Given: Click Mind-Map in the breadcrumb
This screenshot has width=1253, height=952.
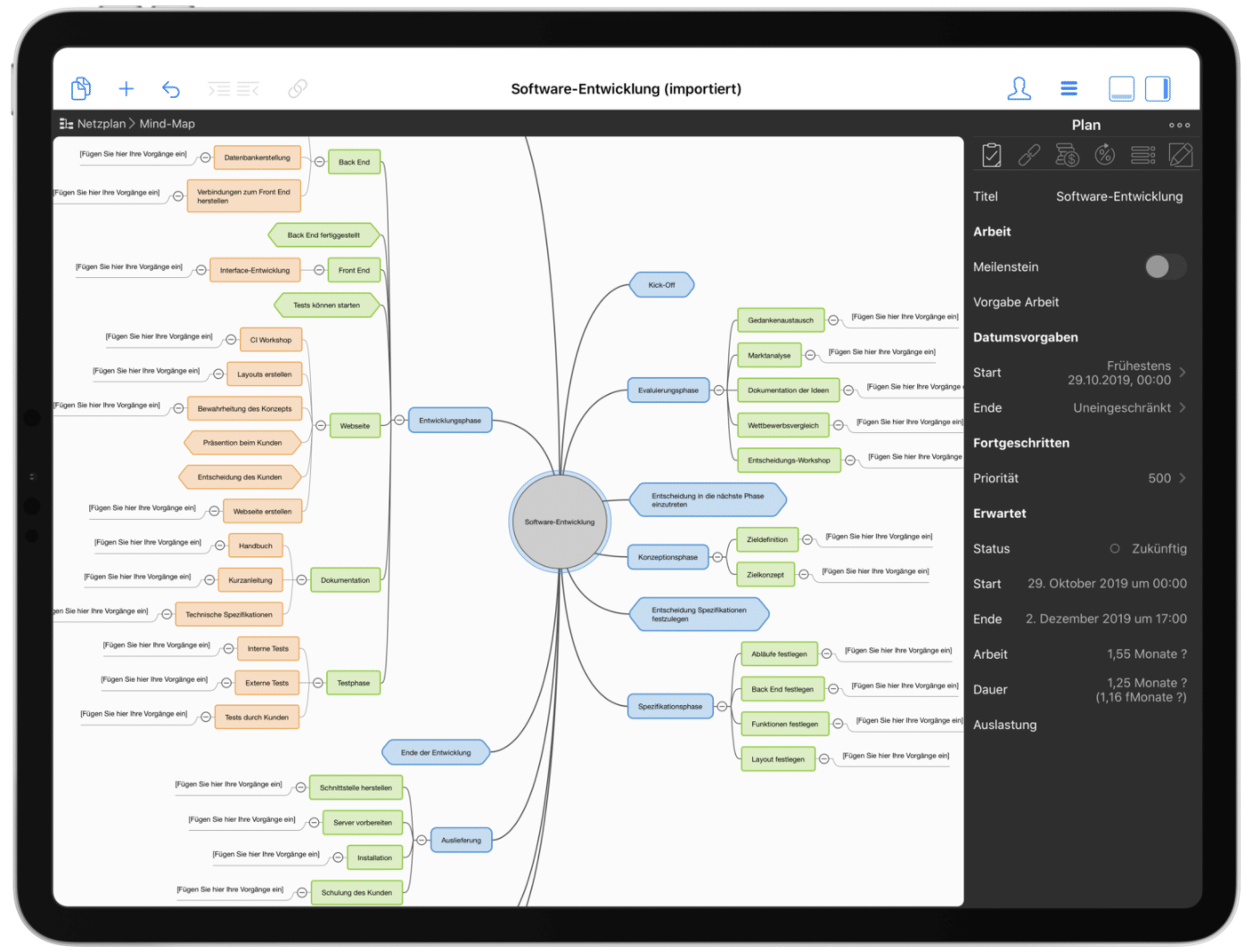Looking at the screenshot, I should (167, 124).
